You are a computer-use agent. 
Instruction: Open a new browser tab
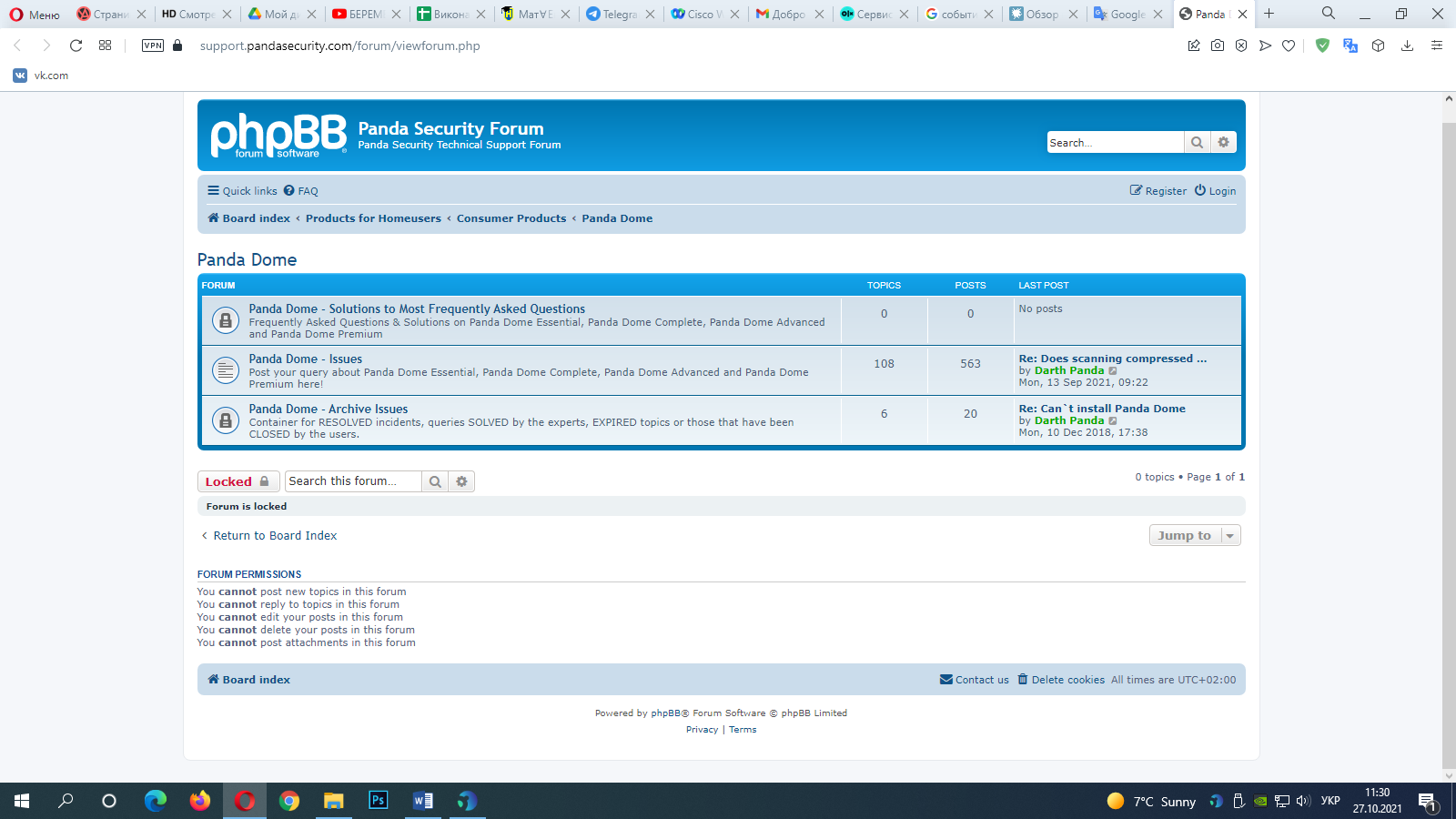click(x=1269, y=14)
